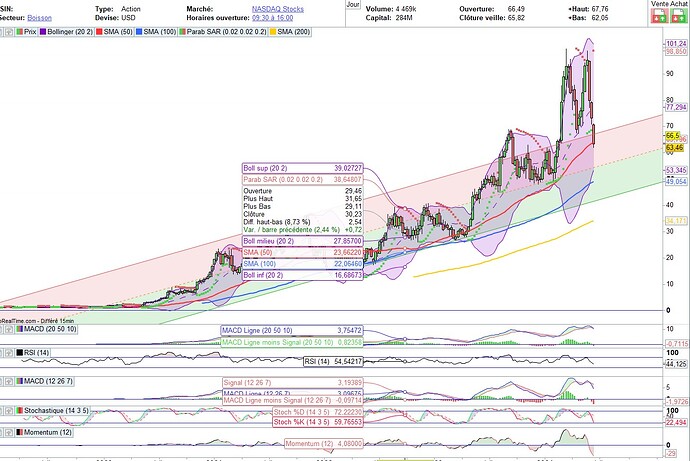Click the Boll sup (20 2) 39,02727 readout
690x461 pixels.
(x=303, y=168)
